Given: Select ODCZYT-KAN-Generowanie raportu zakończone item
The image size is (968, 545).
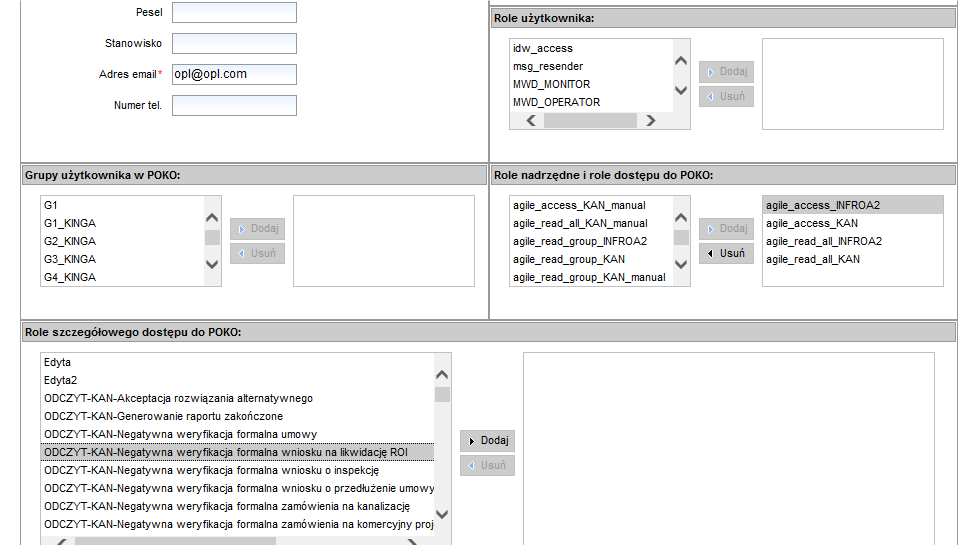Looking at the screenshot, I should [163, 416].
